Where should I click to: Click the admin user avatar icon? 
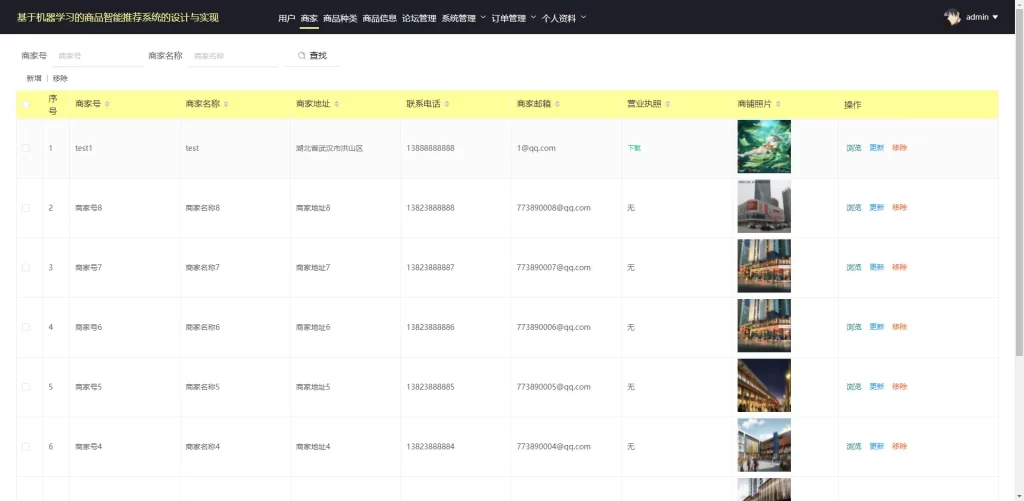pos(953,17)
